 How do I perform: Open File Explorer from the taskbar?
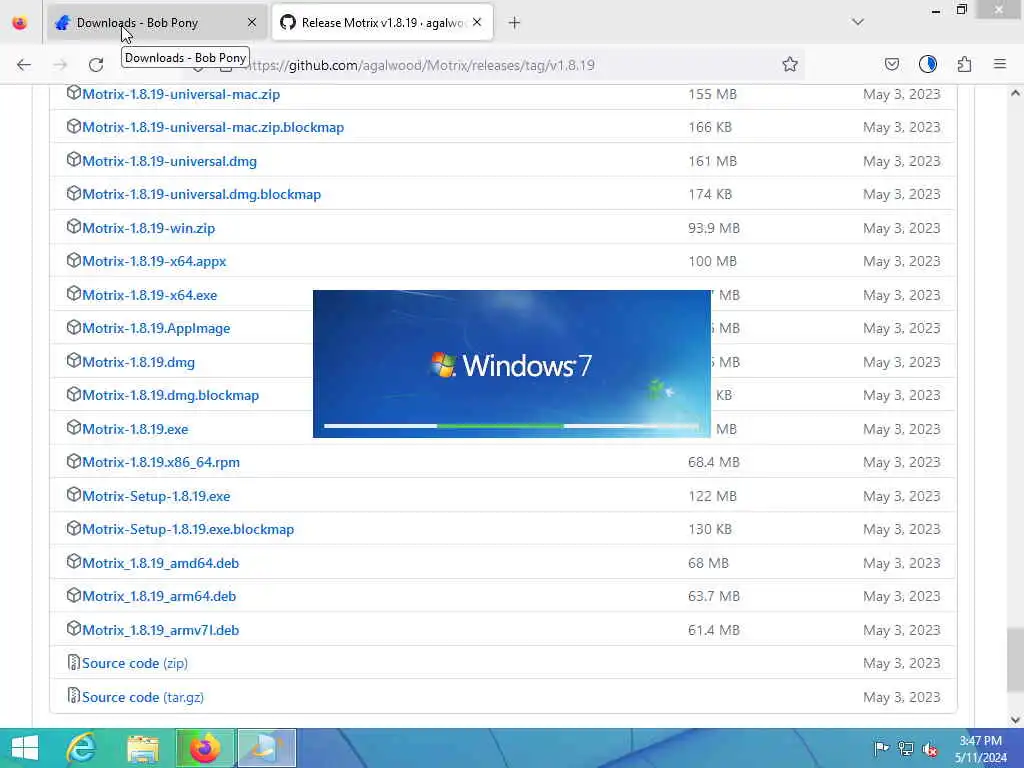143,748
